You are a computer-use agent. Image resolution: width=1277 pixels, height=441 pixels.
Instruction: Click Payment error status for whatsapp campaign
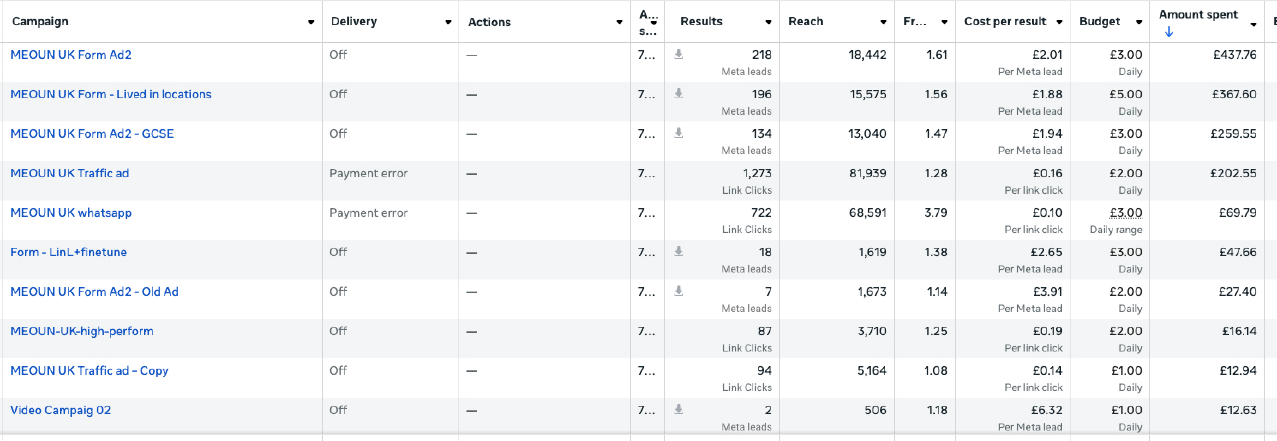point(368,212)
